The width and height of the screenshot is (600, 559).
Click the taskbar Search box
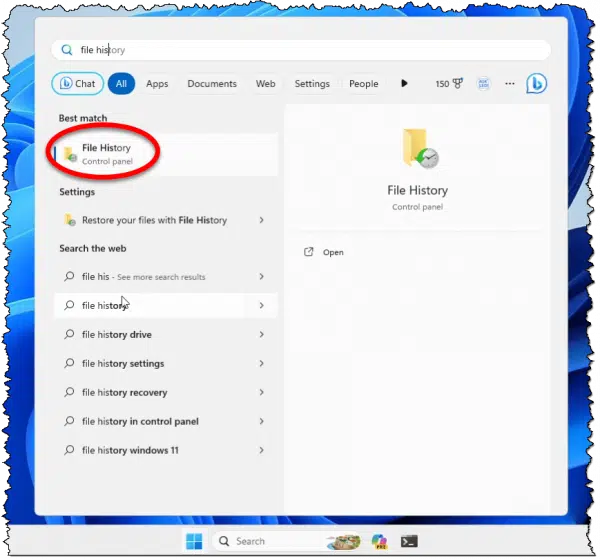click(287, 541)
